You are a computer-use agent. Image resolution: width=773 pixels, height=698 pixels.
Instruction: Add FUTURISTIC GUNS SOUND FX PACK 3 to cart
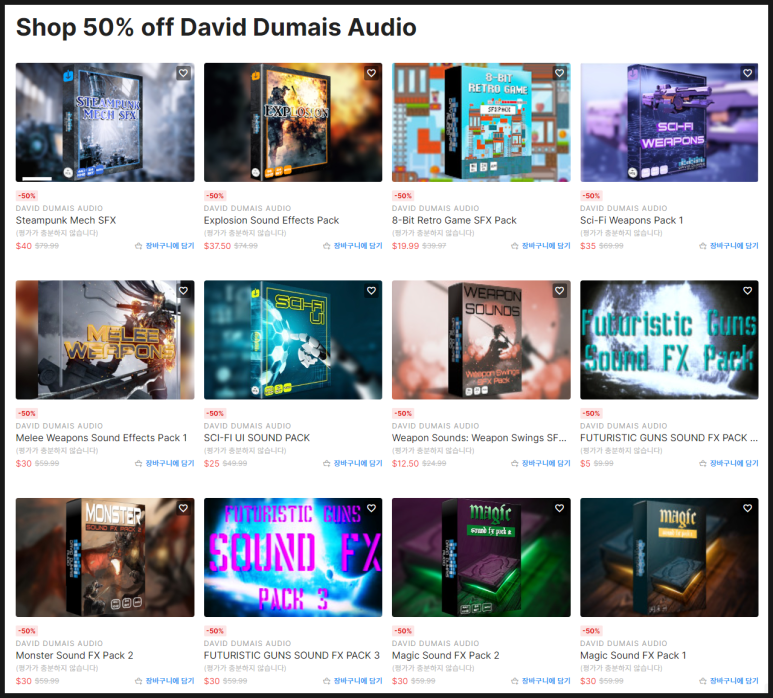click(x=352, y=681)
